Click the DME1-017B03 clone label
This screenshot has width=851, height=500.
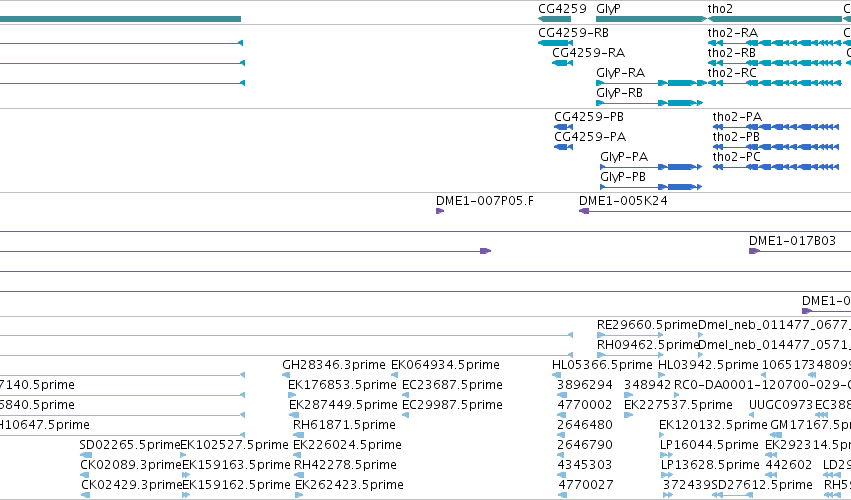pos(792,241)
